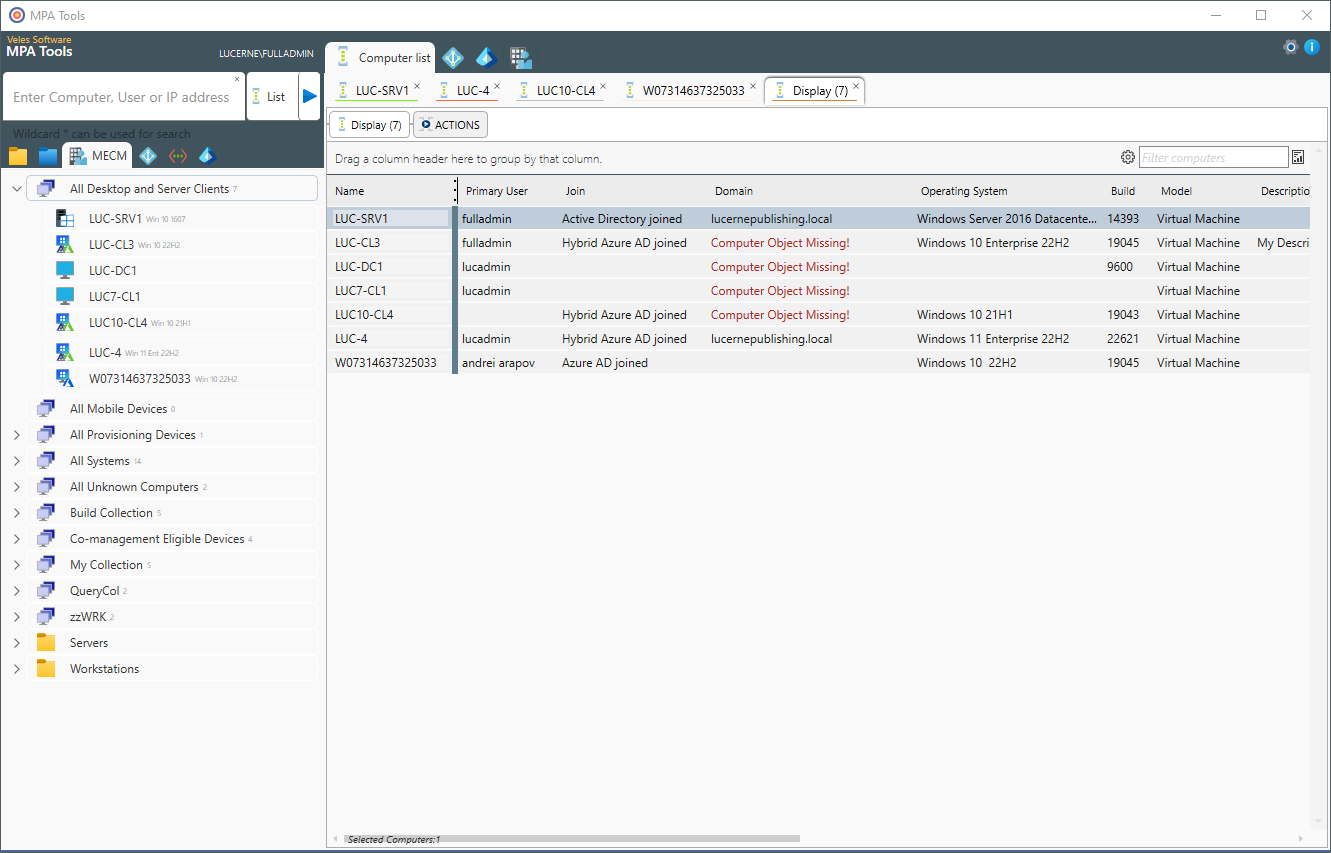The height and width of the screenshot is (853, 1331).
Task: Close the LUC10-CL4 tab
Action: pos(603,86)
